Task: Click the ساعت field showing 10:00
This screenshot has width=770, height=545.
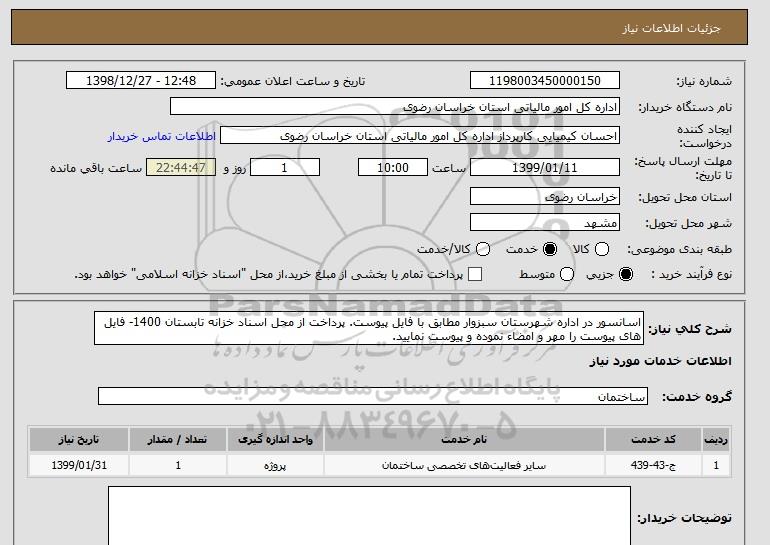Action: point(393,167)
